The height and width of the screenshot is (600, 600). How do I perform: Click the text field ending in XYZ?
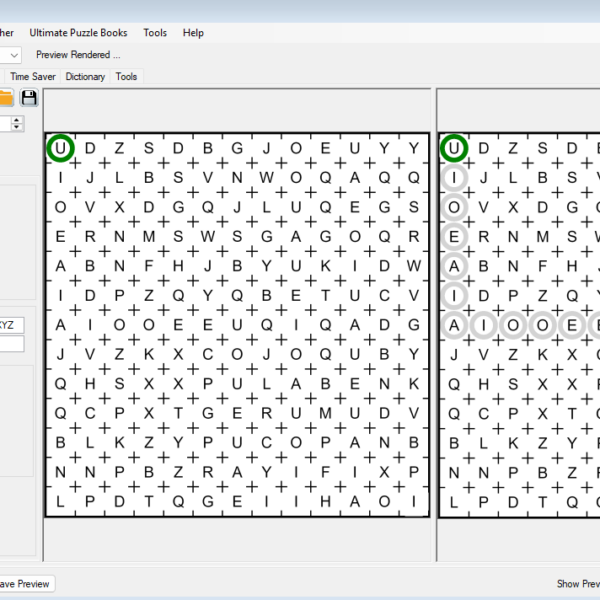12,325
